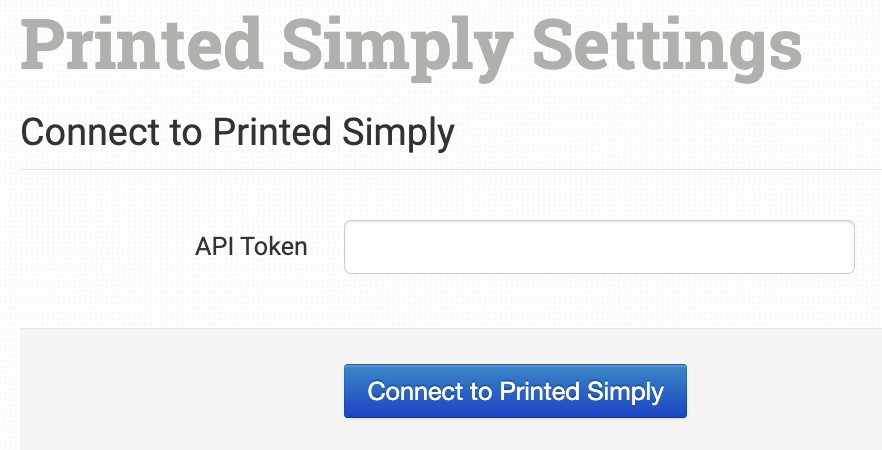Click the "API" text left of the input

[214, 246]
